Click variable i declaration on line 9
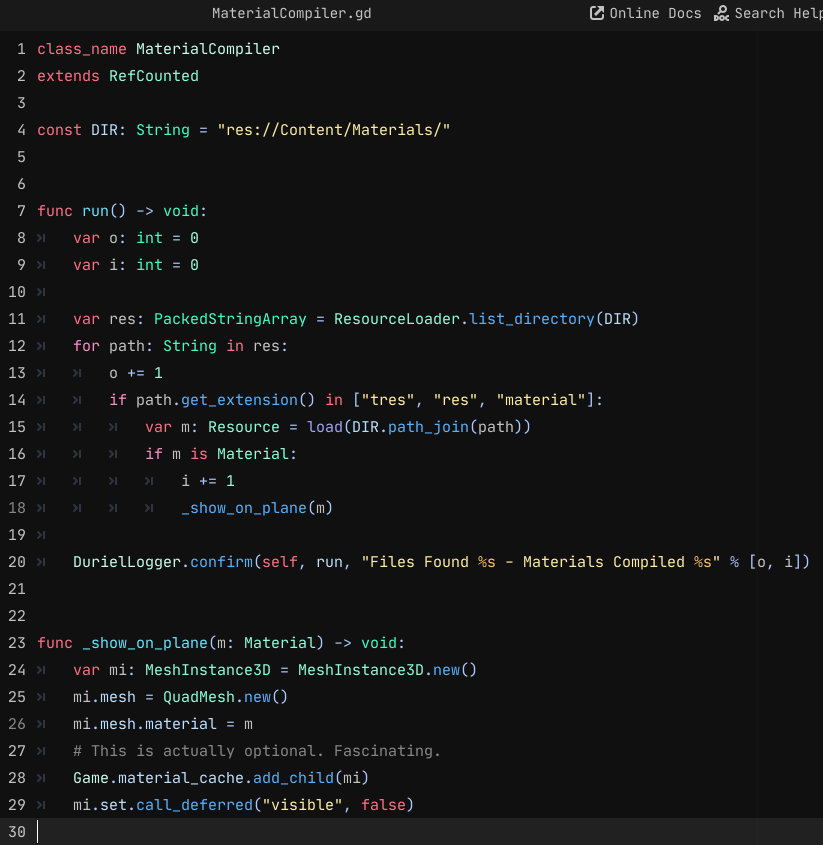The image size is (823, 845). click(x=113, y=265)
